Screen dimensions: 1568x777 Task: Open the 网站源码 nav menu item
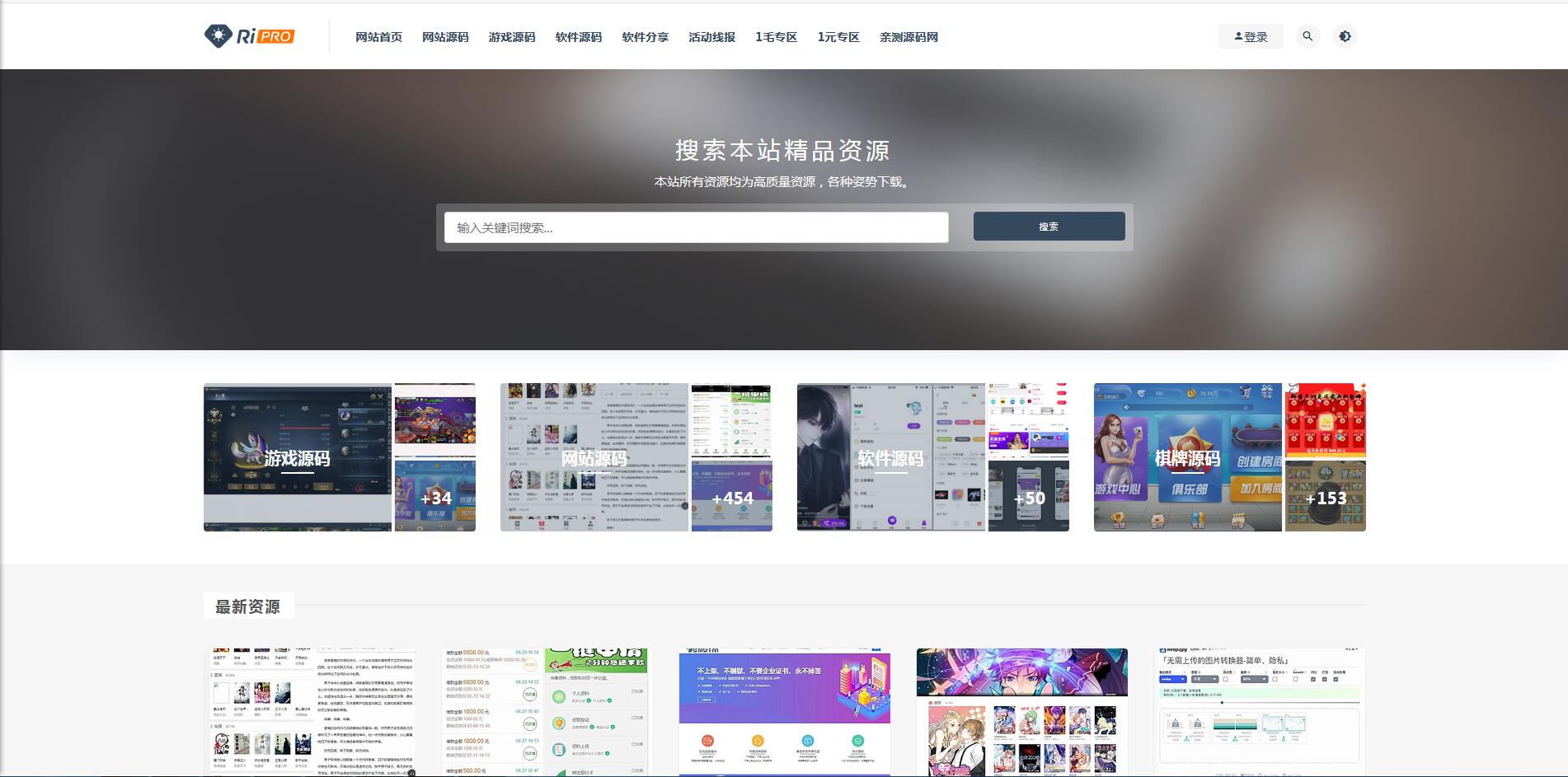tap(445, 37)
